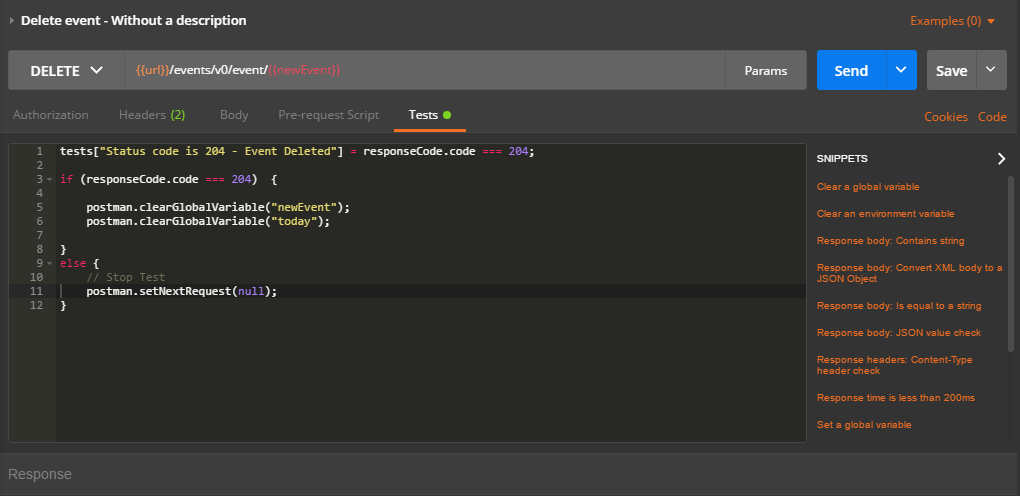Insert 'Clear an environment variable' snippet
This screenshot has height=496, width=1020.
(x=885, y=214)
